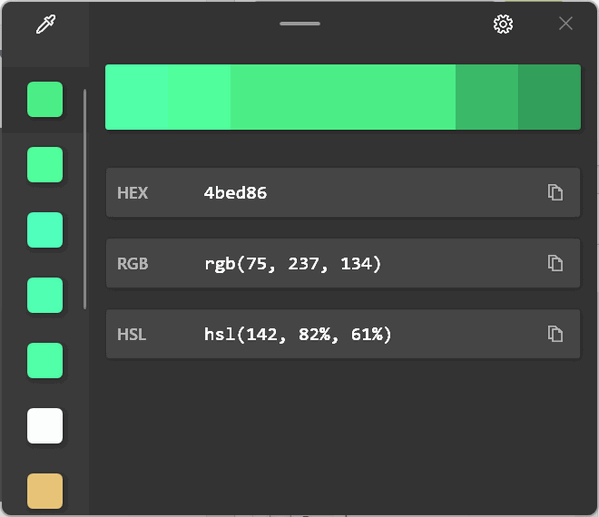This screenshot has height=517, width=599.
Task: Choose the lightest shade in the color bar
Action: pos(137,97)
